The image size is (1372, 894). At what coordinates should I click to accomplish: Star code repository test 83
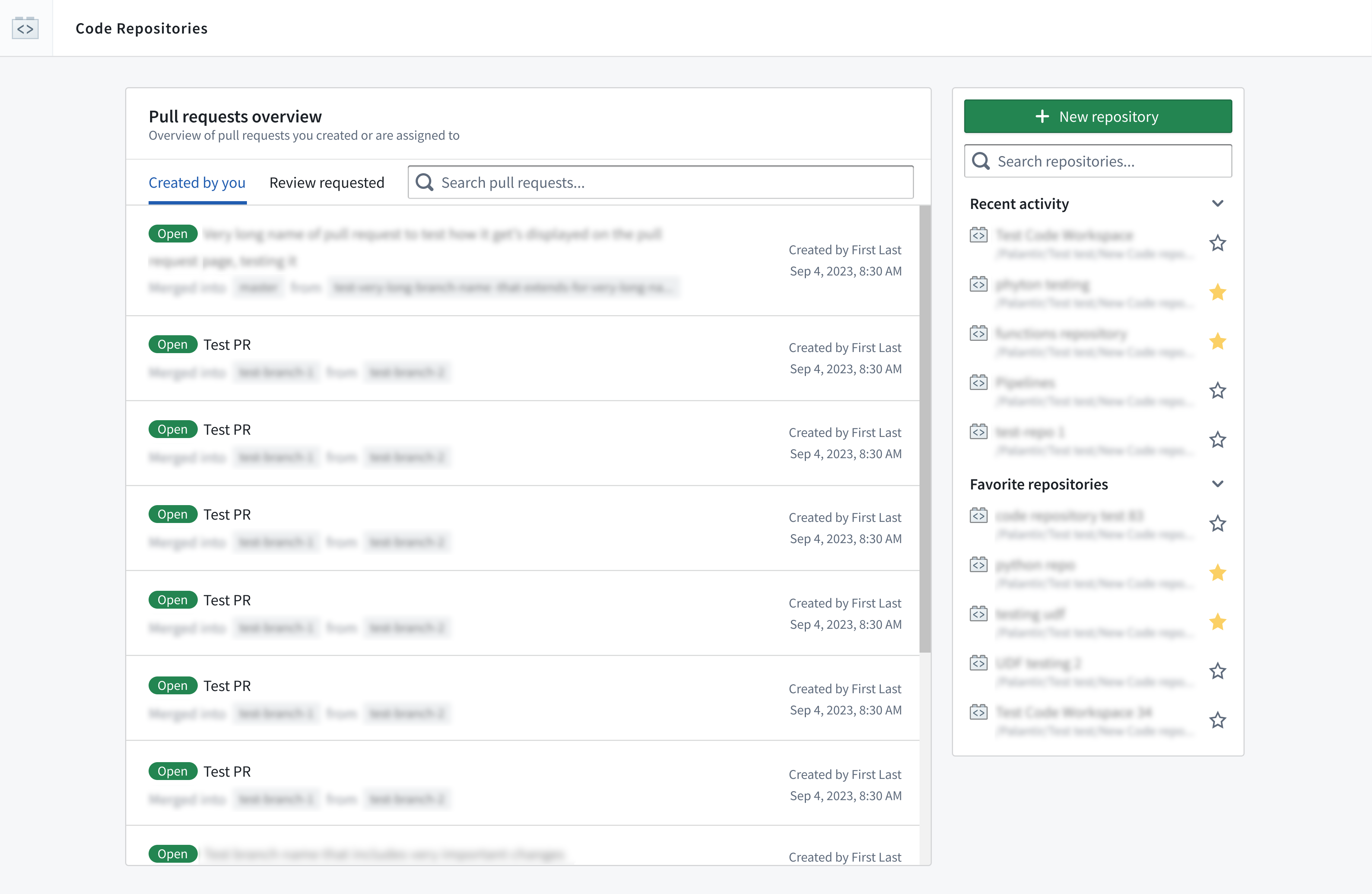(x=1217, y=523)
